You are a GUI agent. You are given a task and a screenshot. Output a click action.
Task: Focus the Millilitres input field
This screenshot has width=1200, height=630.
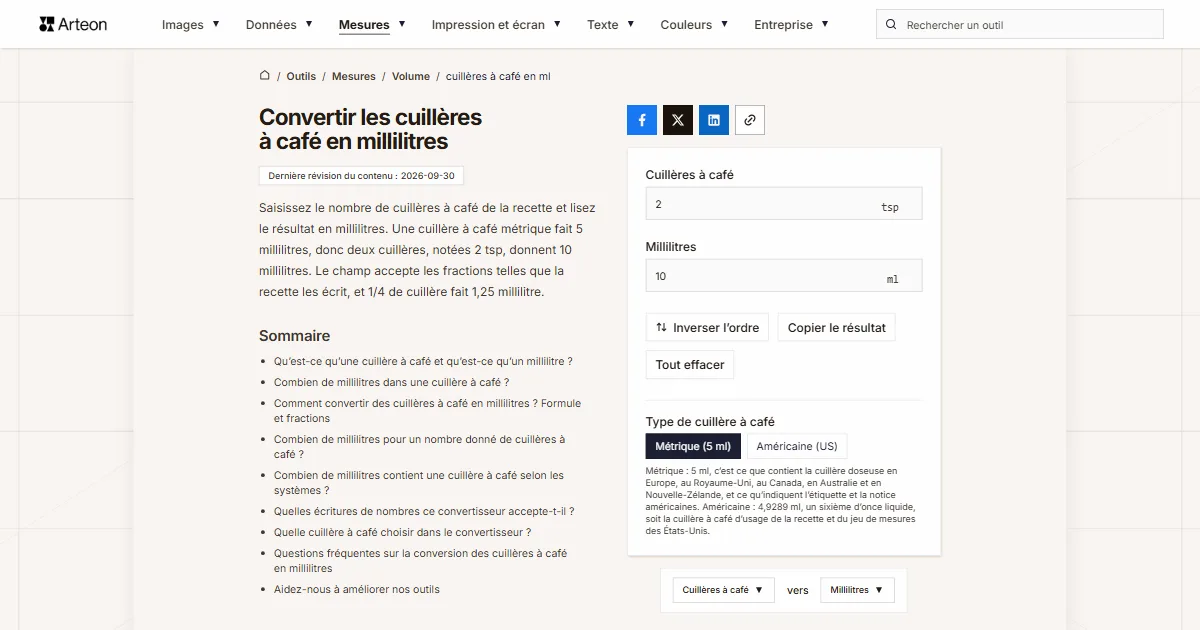coord(784,276)
